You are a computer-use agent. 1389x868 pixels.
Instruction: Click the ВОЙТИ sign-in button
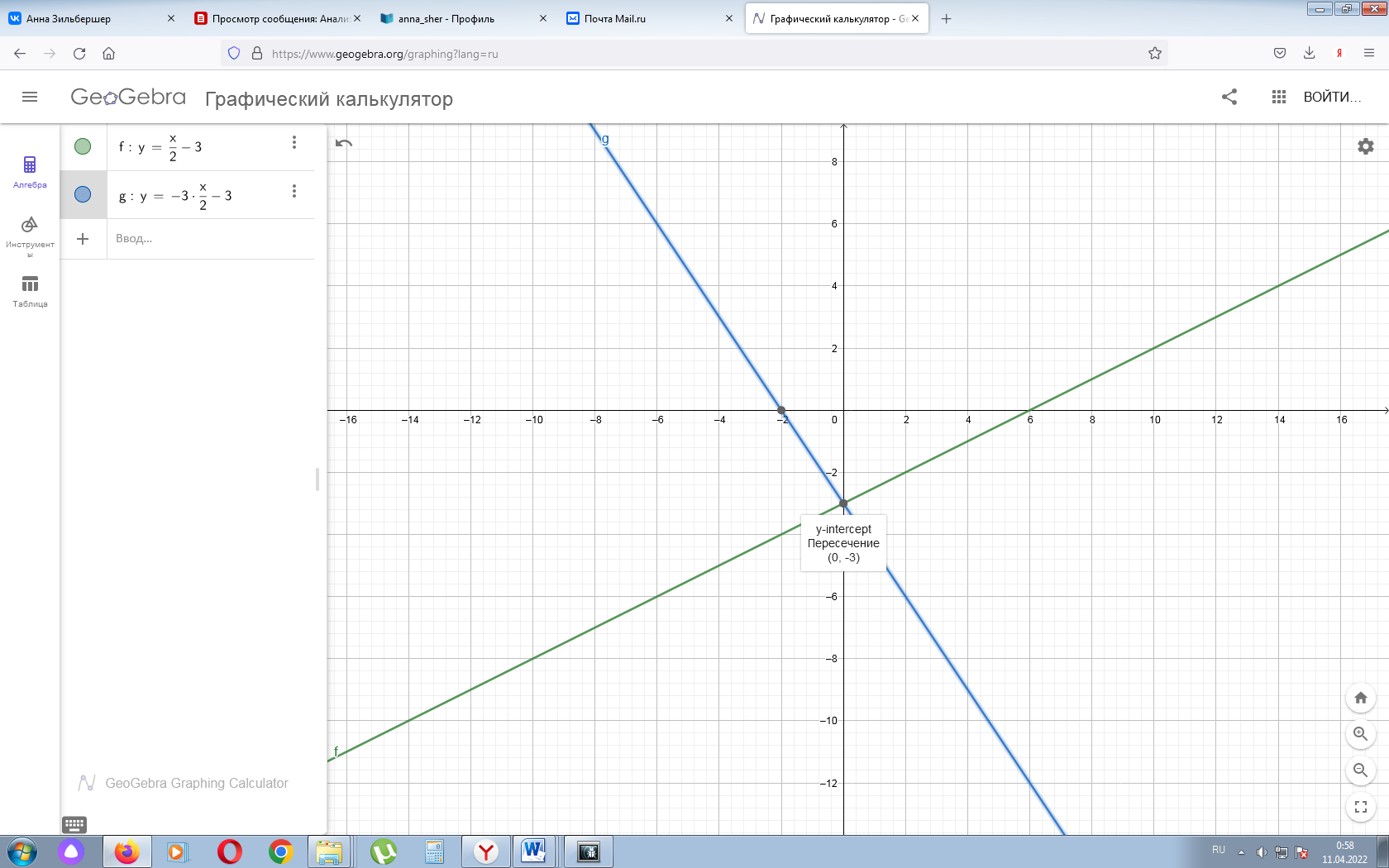(x=1332, y=97)
